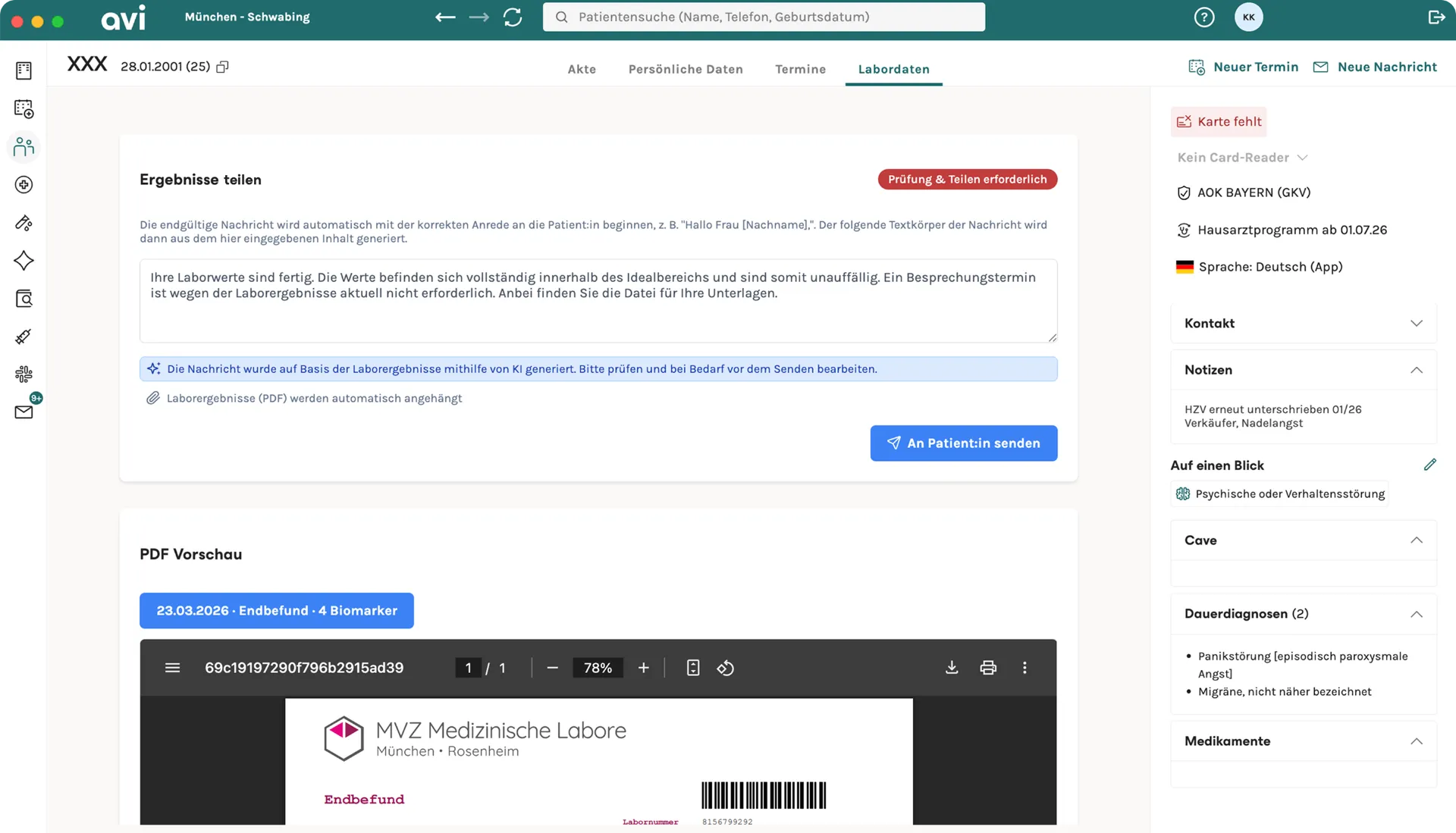Select the 23.03.2026 Endbefund report tab
Viewport: 1456px width, 833px height.
[277, 610]
